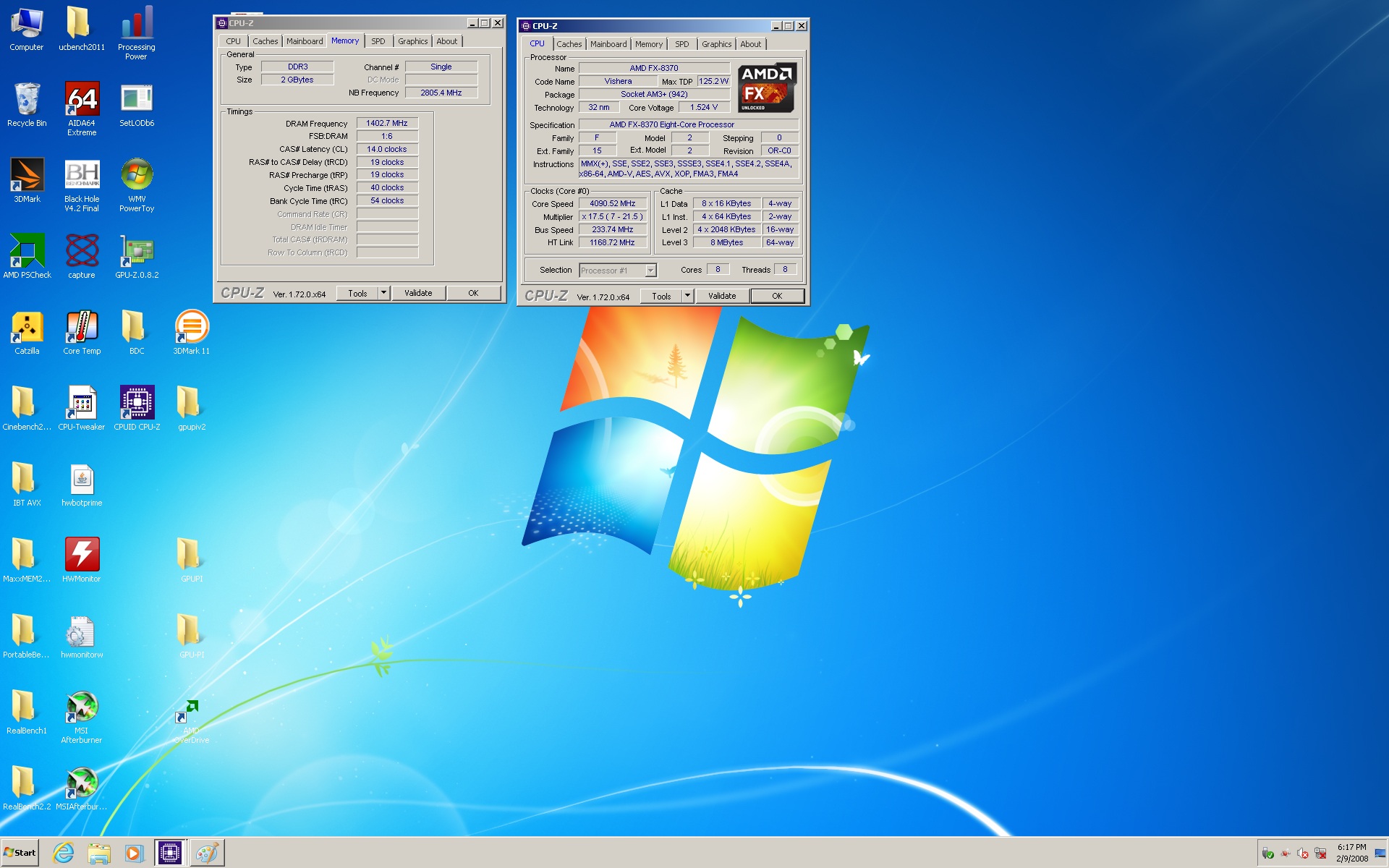Viewport: 1389px width, 868px height.
Task: Open WMV PowerToy icon
Action: point(137,185)
